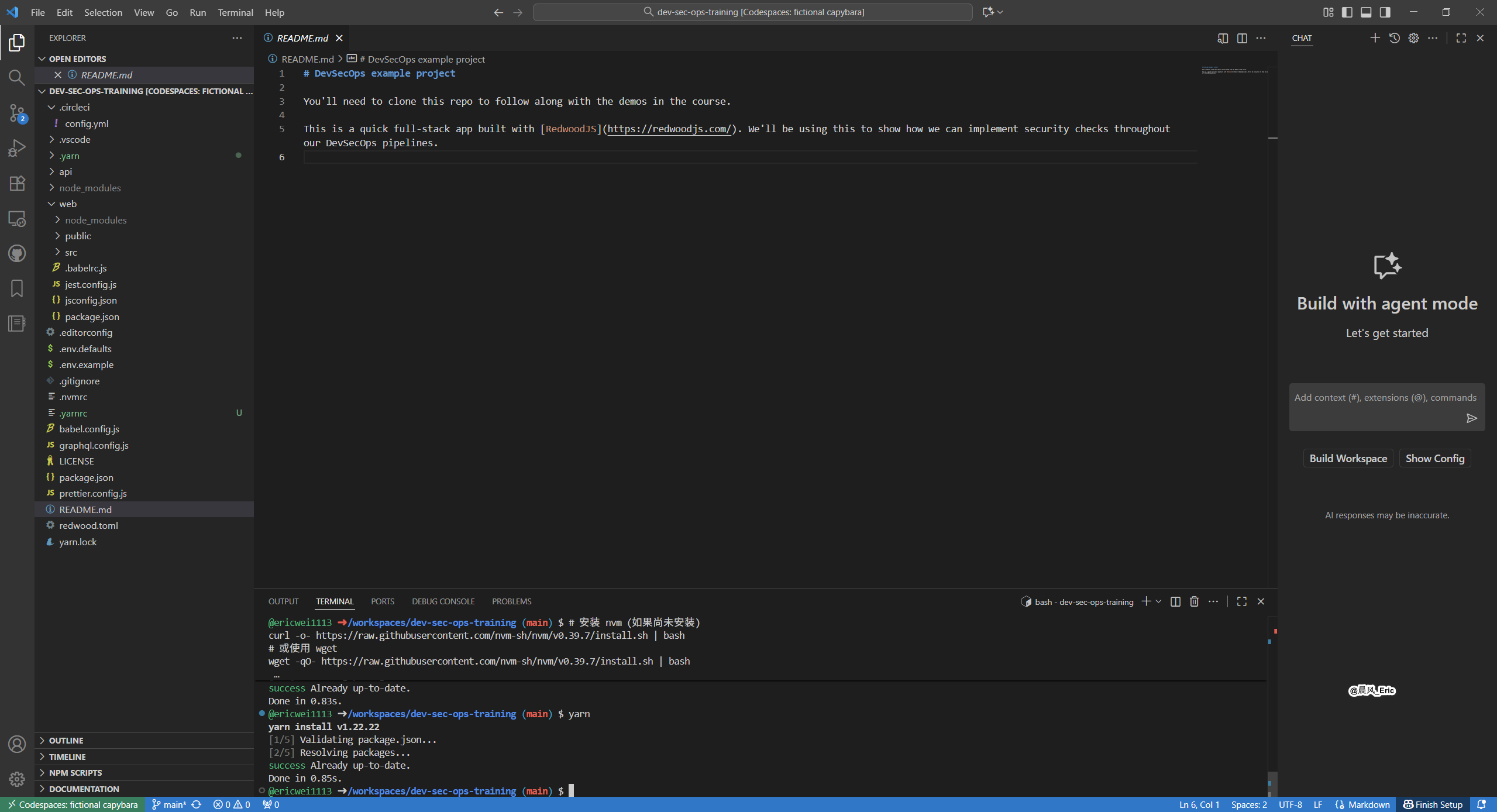Screen dimensions: 1497x812
Task: Open markdown preview to the side
Action: coord(1223,38)
